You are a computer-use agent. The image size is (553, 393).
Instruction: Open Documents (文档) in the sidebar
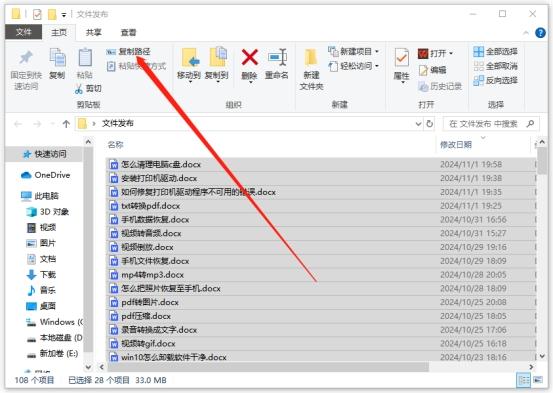tap(41, 259)
